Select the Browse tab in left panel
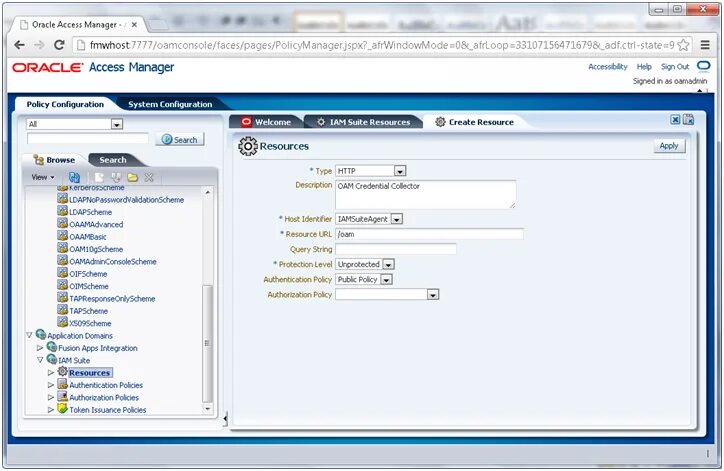 pyautogui.click(x=54, y=160)
